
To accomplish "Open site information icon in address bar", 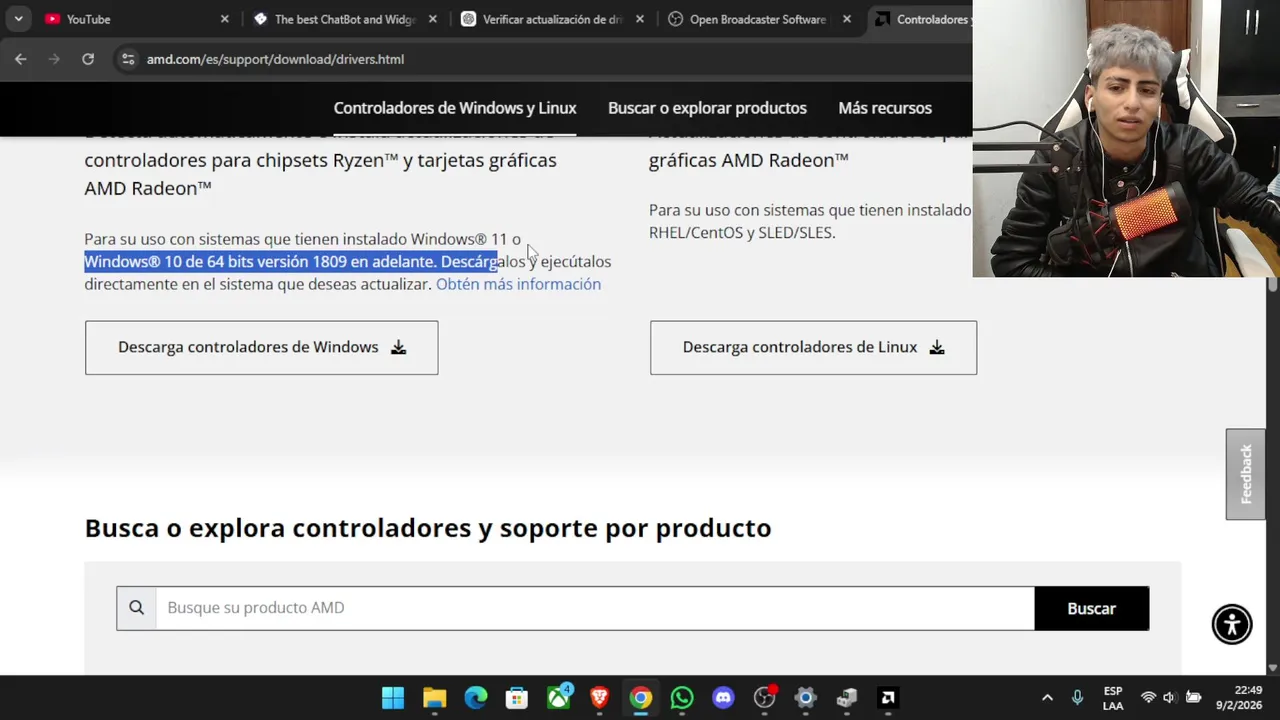I will (128, 59).
